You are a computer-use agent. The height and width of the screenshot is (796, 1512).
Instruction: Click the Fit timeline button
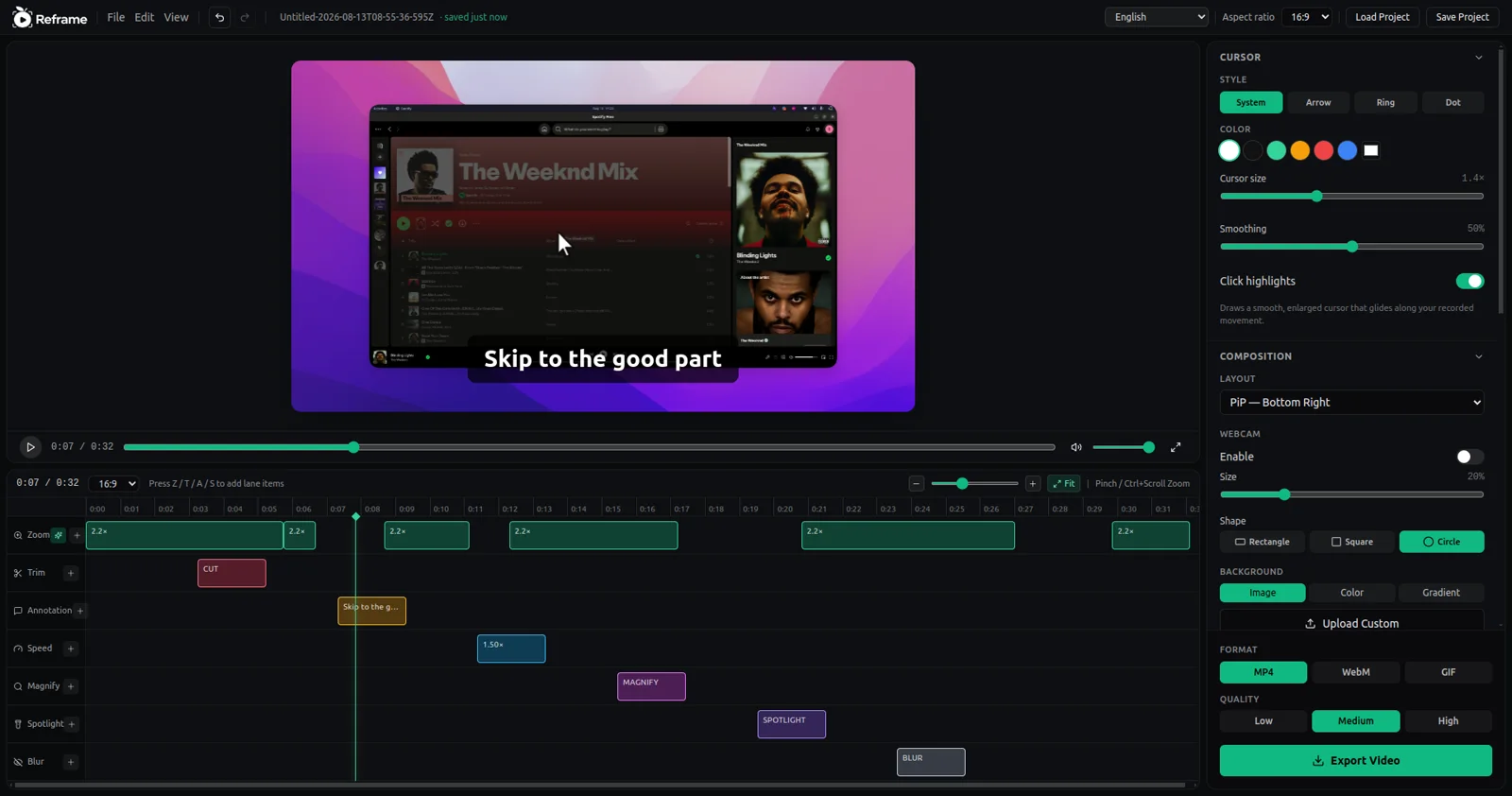click(x=1064, y=483)
